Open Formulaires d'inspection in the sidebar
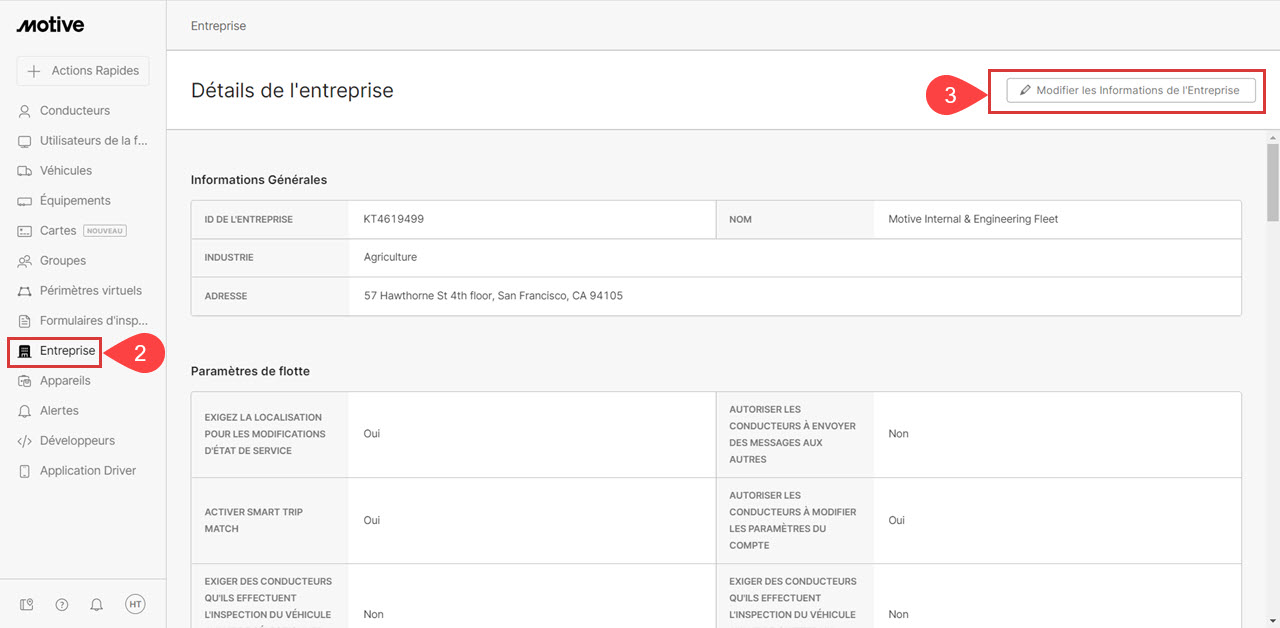 point(93,321)
